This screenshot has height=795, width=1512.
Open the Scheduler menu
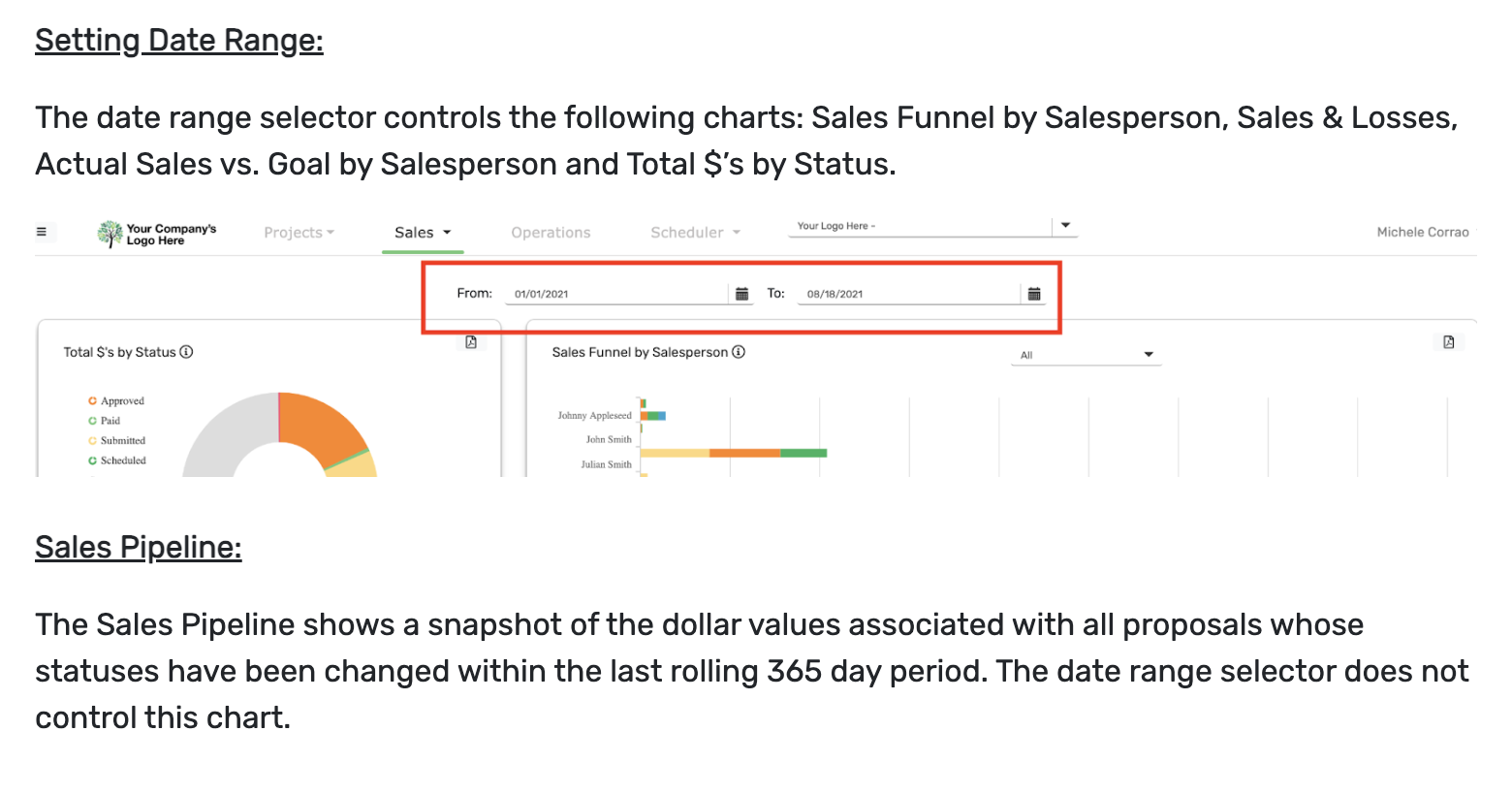(x=695, y=233)
